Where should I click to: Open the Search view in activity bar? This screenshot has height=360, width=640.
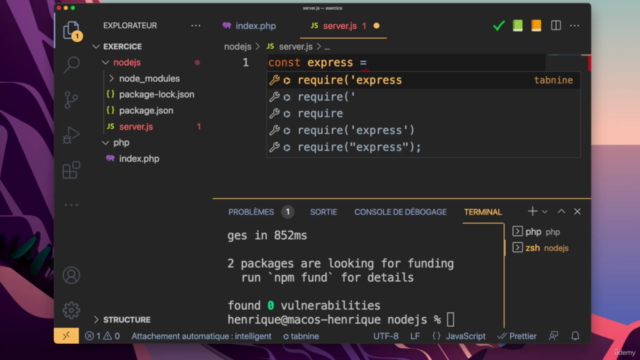(71, 64)
